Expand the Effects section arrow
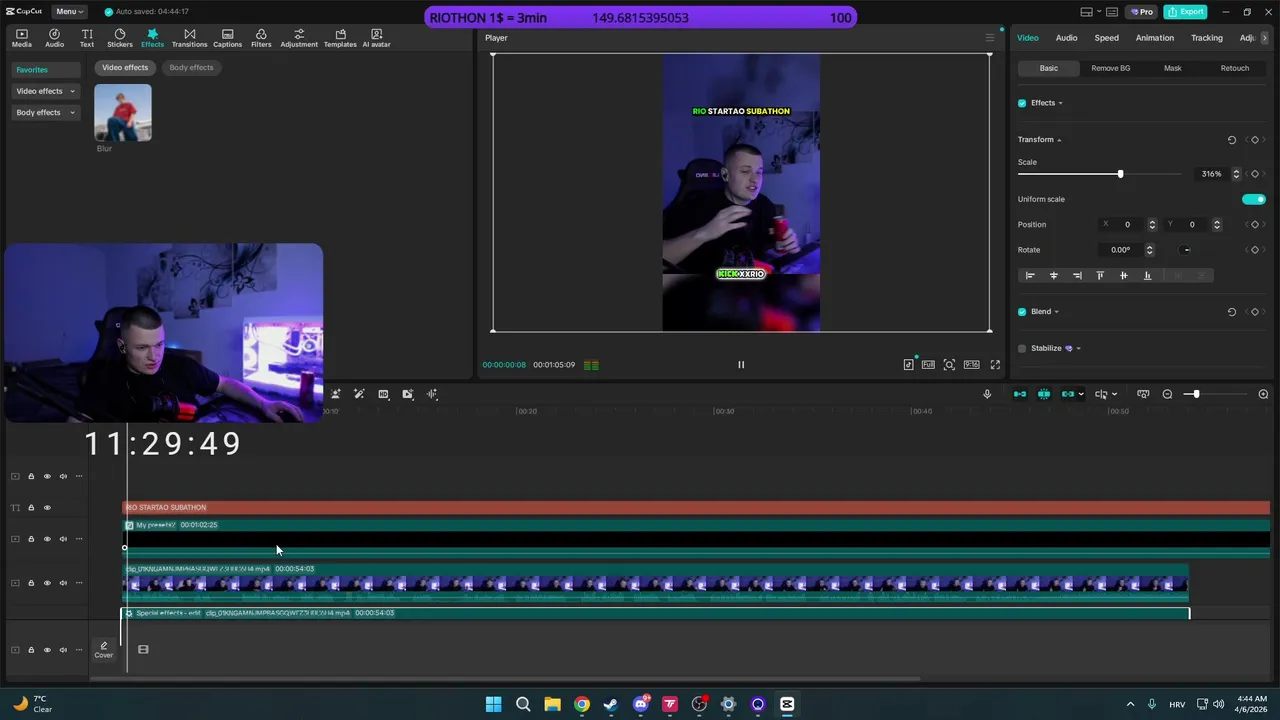Viewport: 1280px width, 720px height. (1060, 103)
